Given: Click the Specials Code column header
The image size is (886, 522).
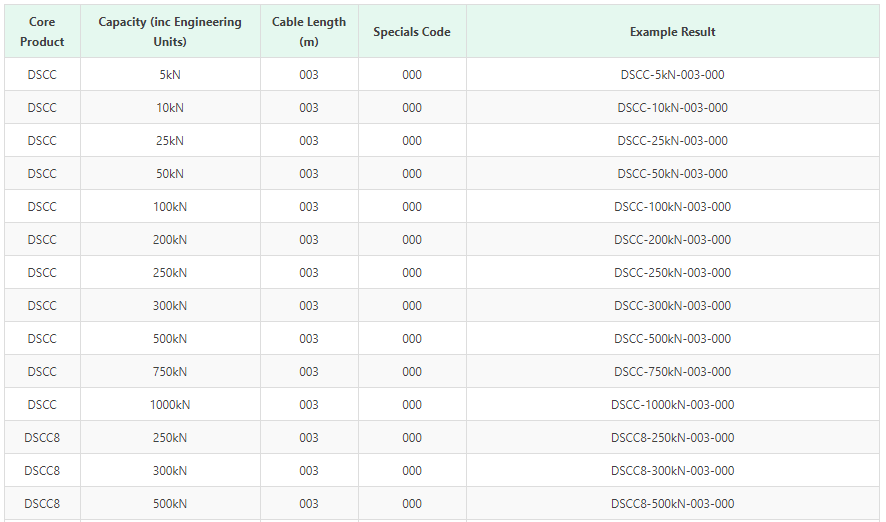Looking at the screenshot, I should [412, 32].
